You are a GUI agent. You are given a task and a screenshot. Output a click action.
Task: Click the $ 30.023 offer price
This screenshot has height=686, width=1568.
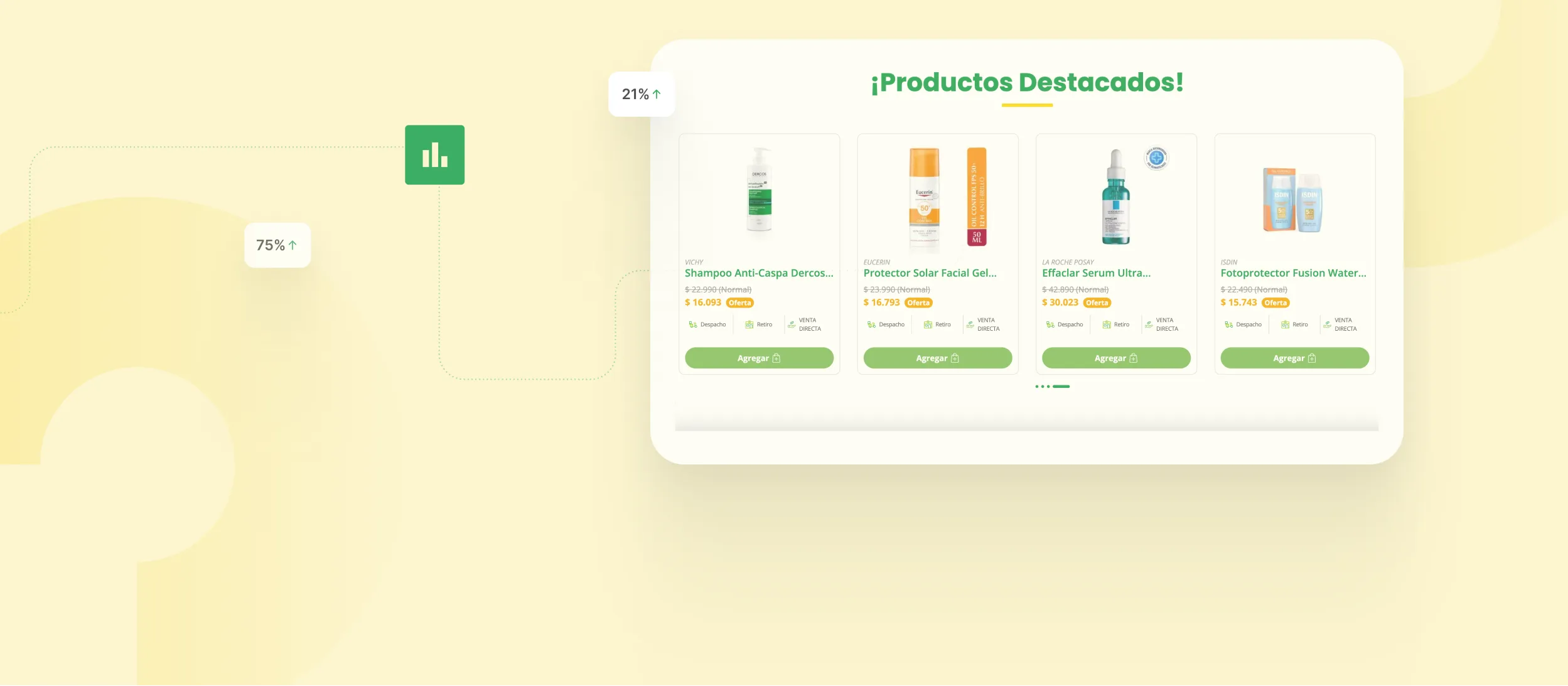[1060, 303]
